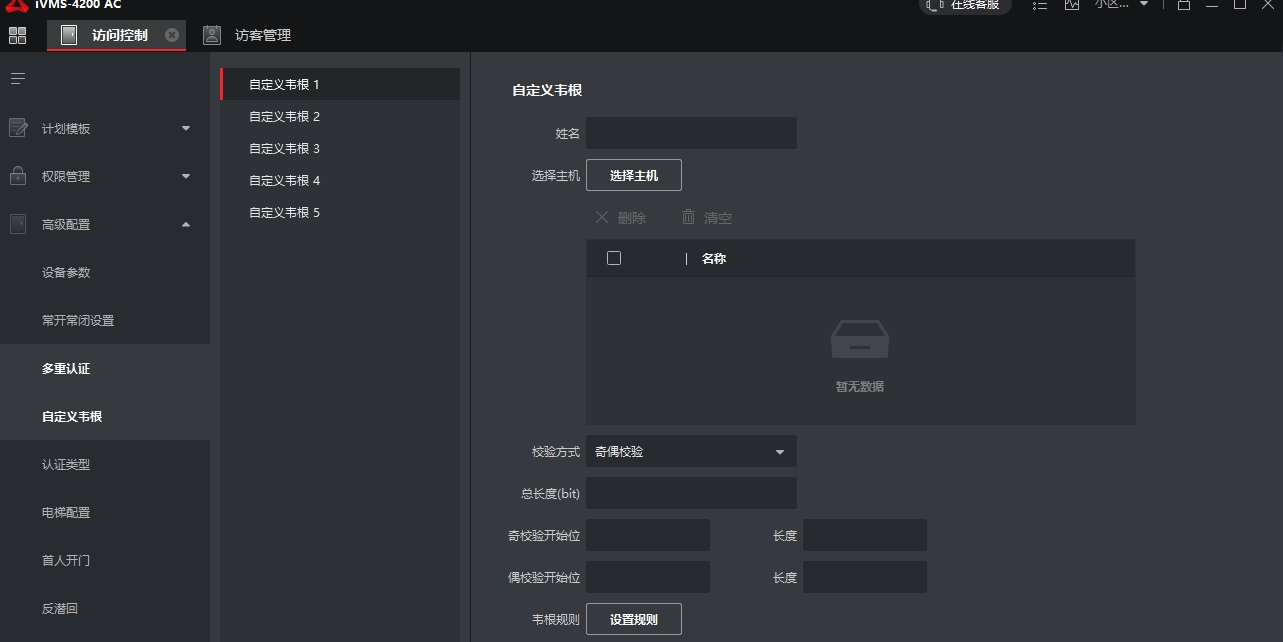This screenshot has width=1283, height=642.
Task: Open the main module grid menu
Action: (17, 36)
